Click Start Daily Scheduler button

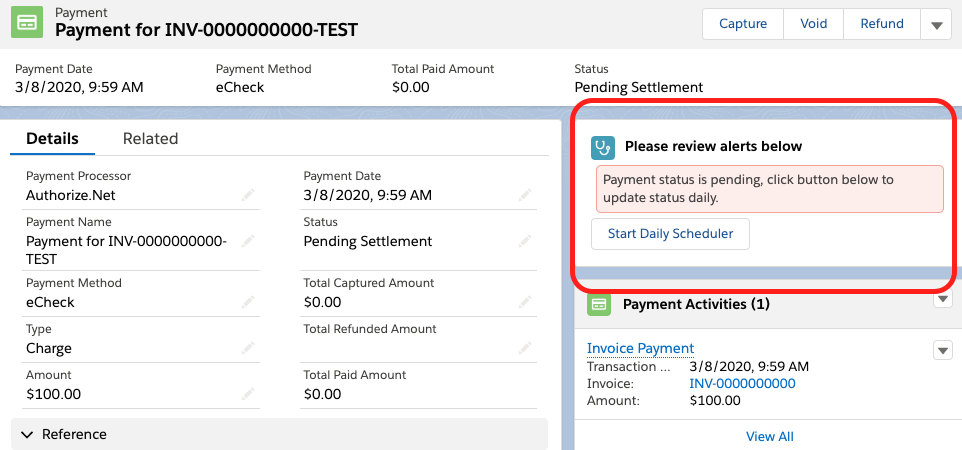(670, 234)
